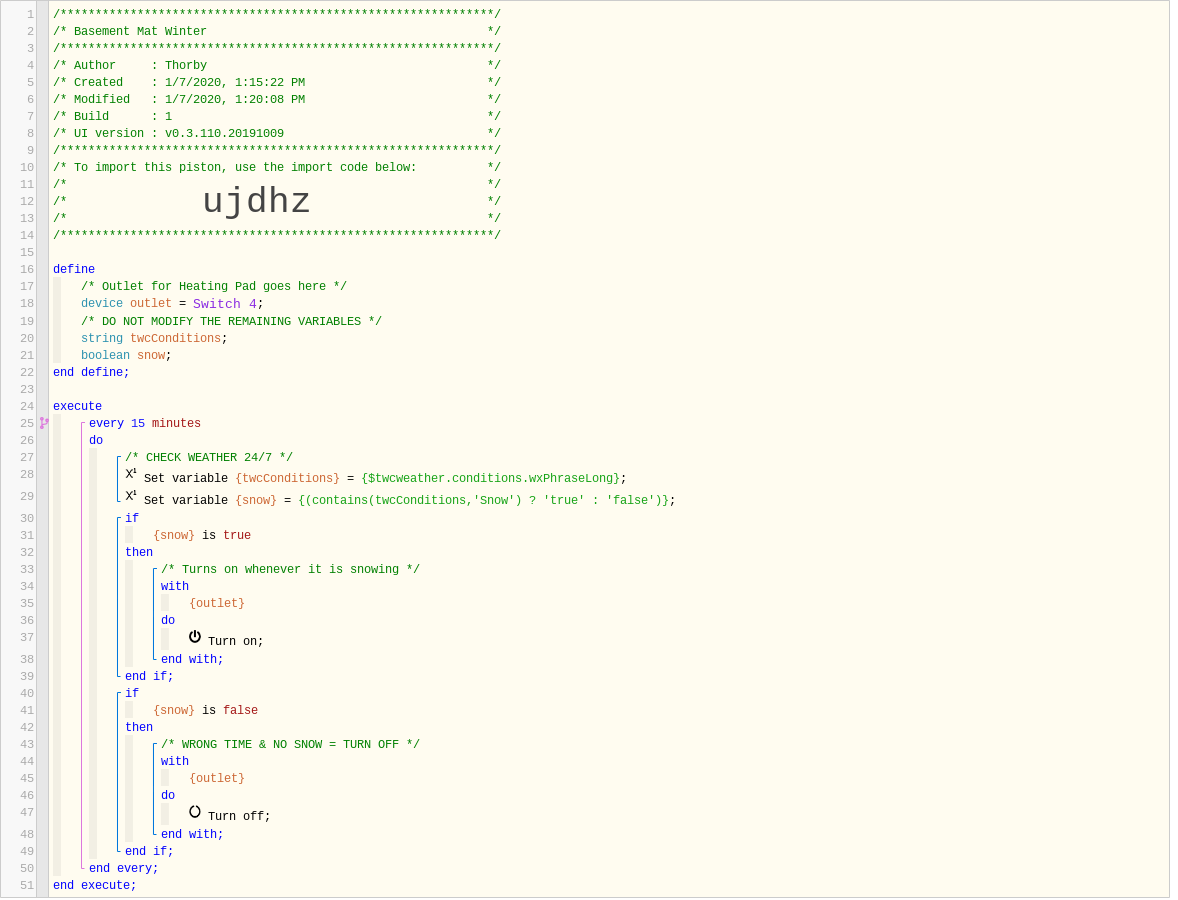
Task: Click 'Turns on whenever it is snowing' comment
Action: click(290, 570)
